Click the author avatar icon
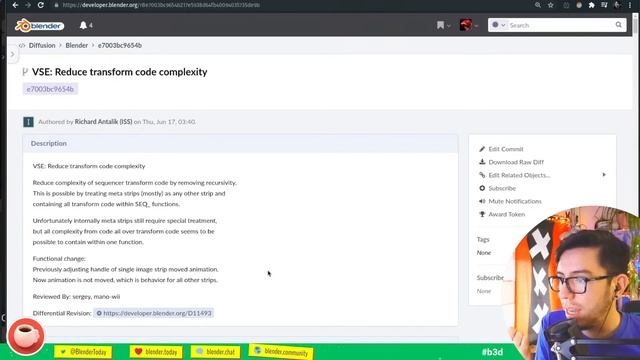640x360 pixels. pyautogui.click(x=28, y=122)
